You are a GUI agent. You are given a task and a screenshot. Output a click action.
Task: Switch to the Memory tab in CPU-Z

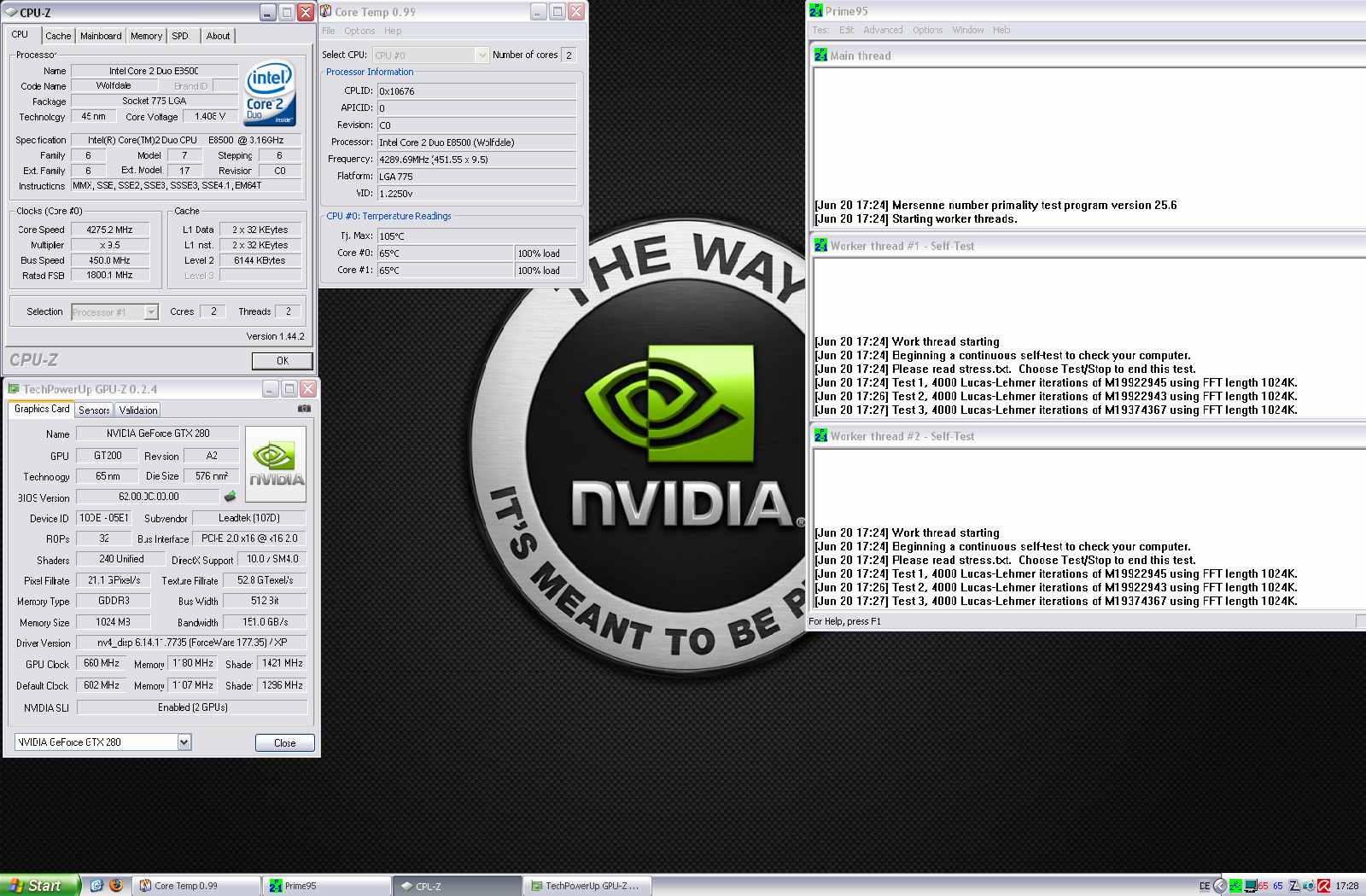(x=146, y=36)
